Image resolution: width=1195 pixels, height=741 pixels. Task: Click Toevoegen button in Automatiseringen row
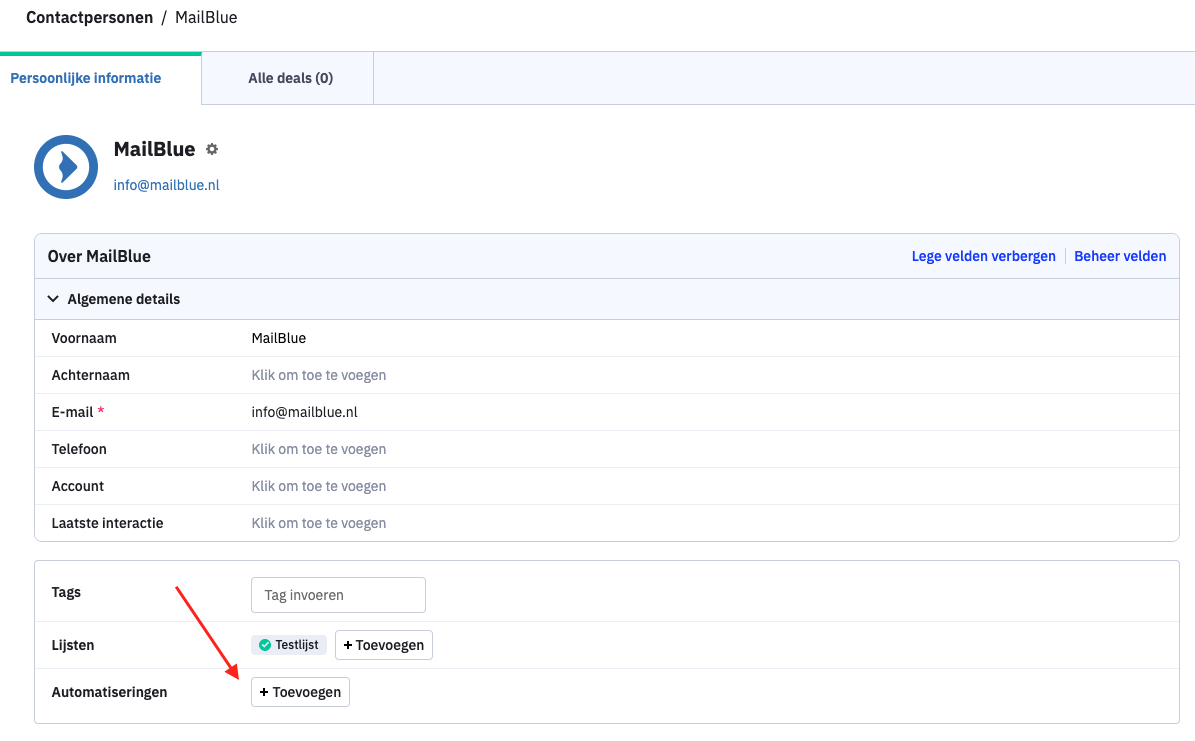click(x=300, y=692)
